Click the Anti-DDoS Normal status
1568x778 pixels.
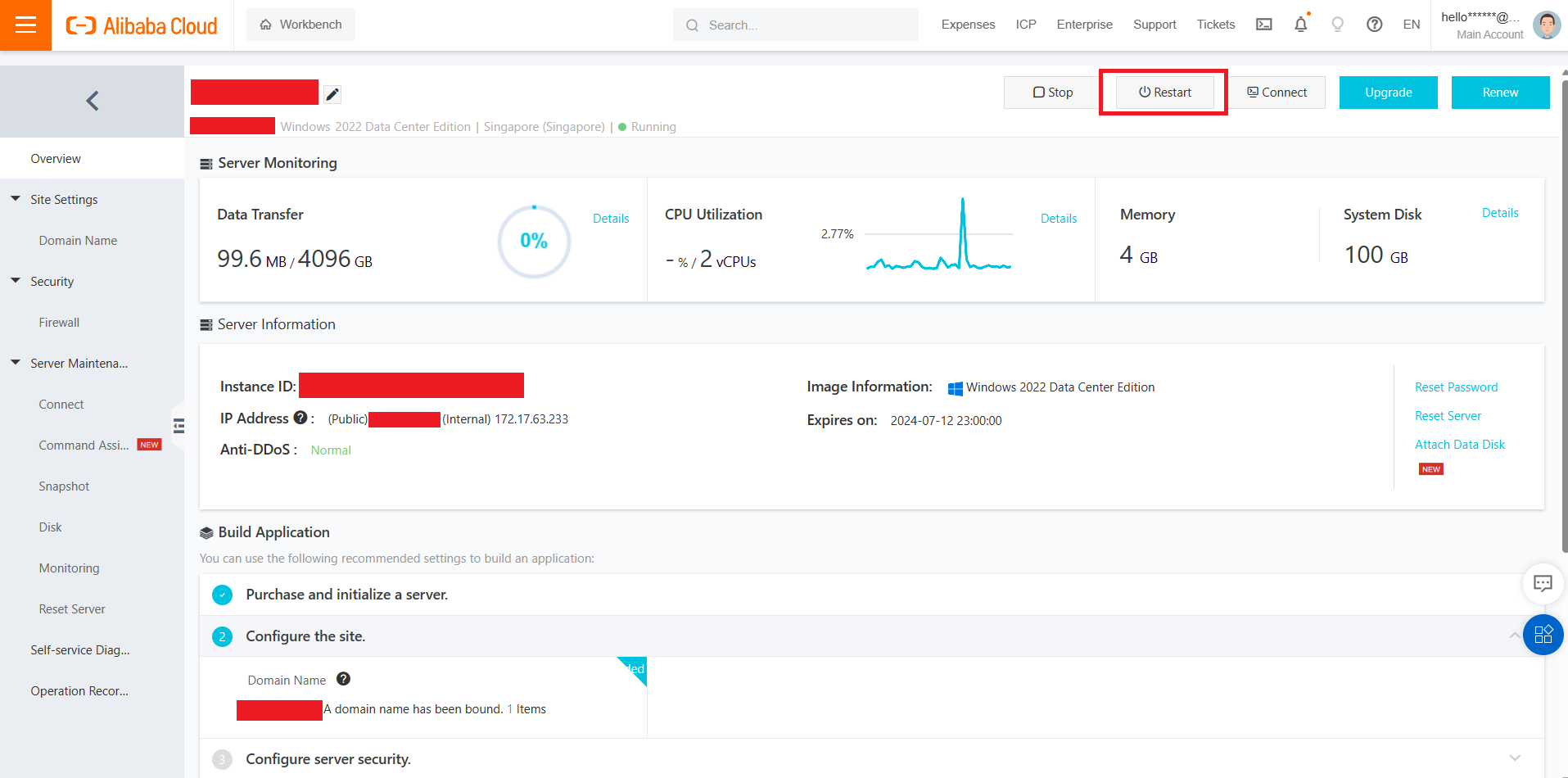[331, 450]
